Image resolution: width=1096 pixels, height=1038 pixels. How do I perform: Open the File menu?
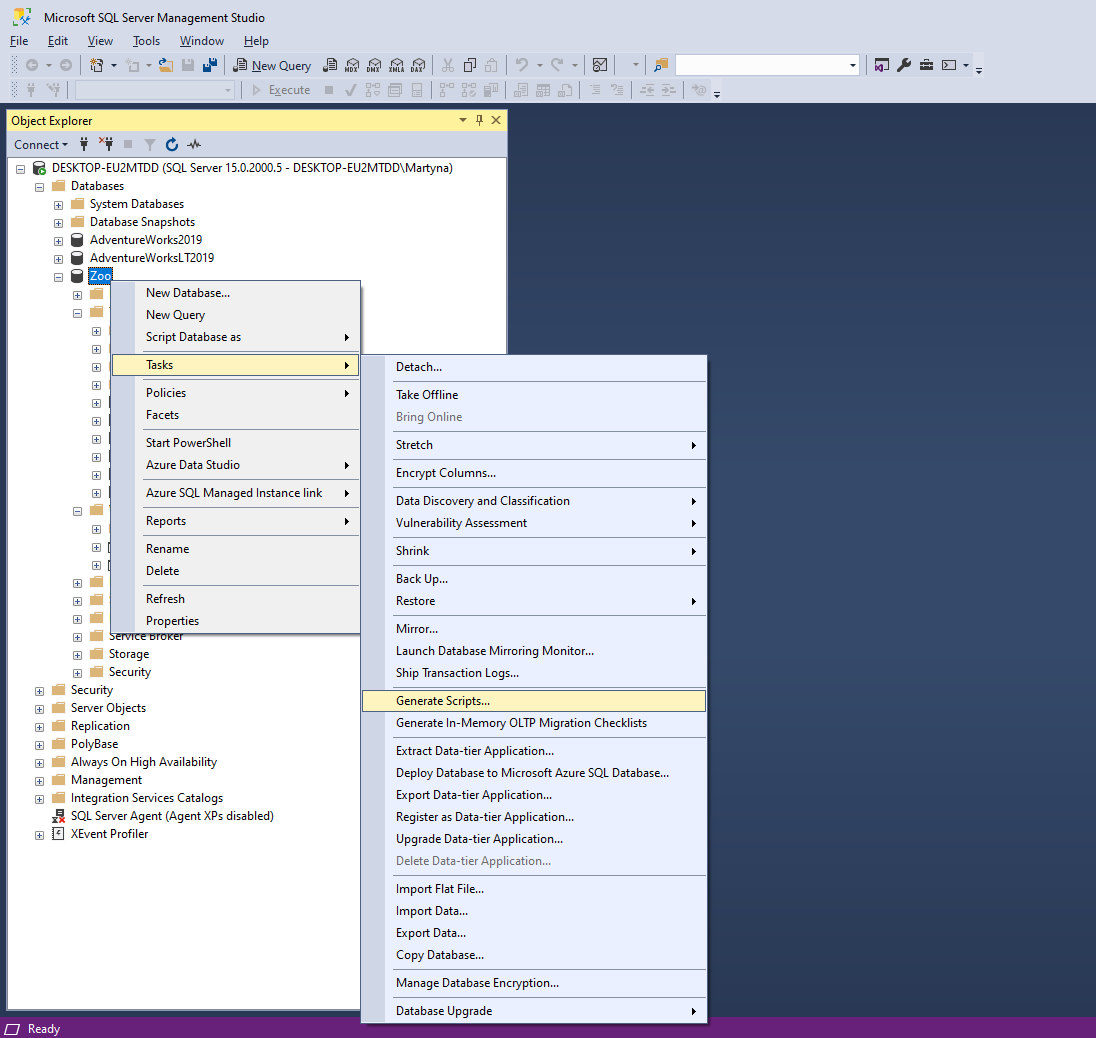(19, 41)
